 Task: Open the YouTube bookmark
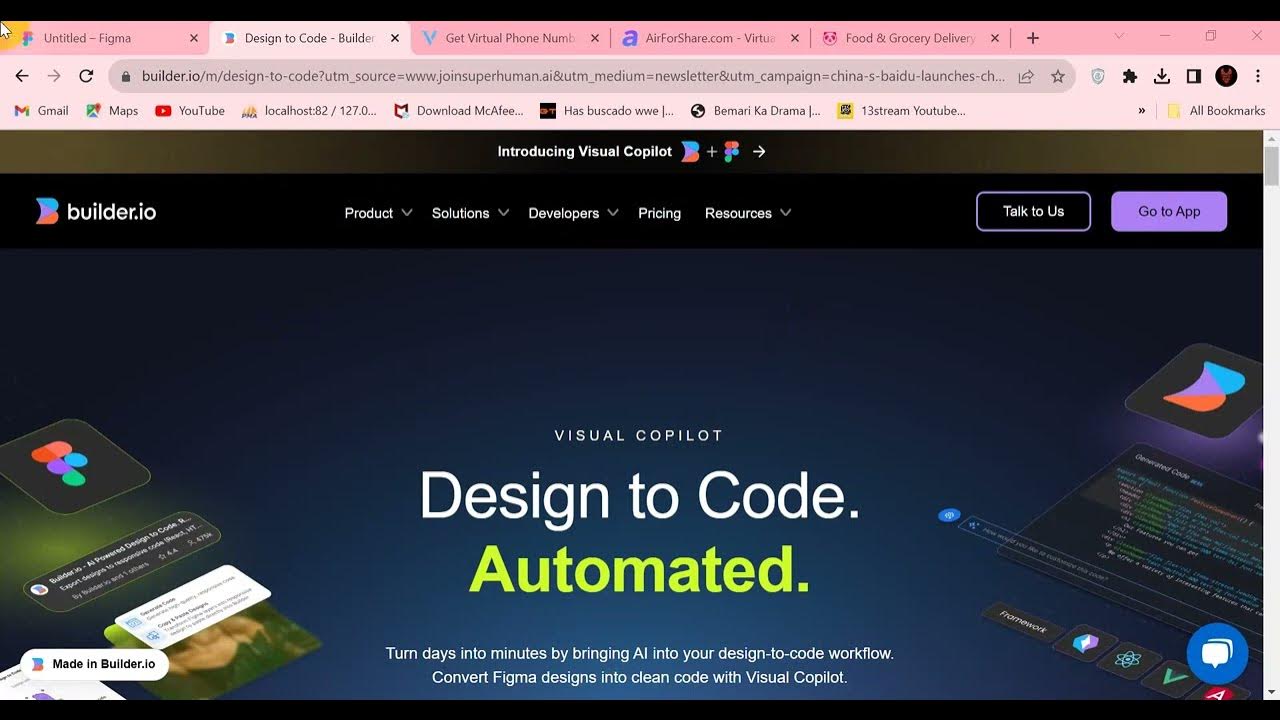click(190, 111)
